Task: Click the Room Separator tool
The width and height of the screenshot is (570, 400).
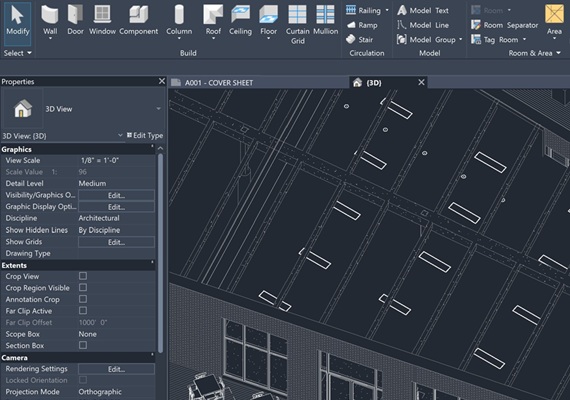Action: [505, 25]
